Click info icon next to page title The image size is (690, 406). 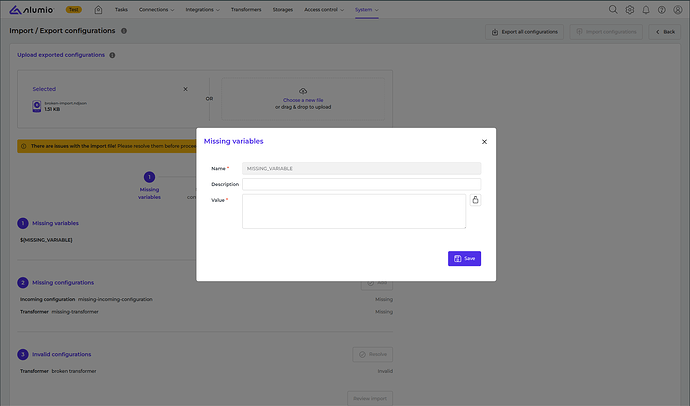click(x=123, y=31)
